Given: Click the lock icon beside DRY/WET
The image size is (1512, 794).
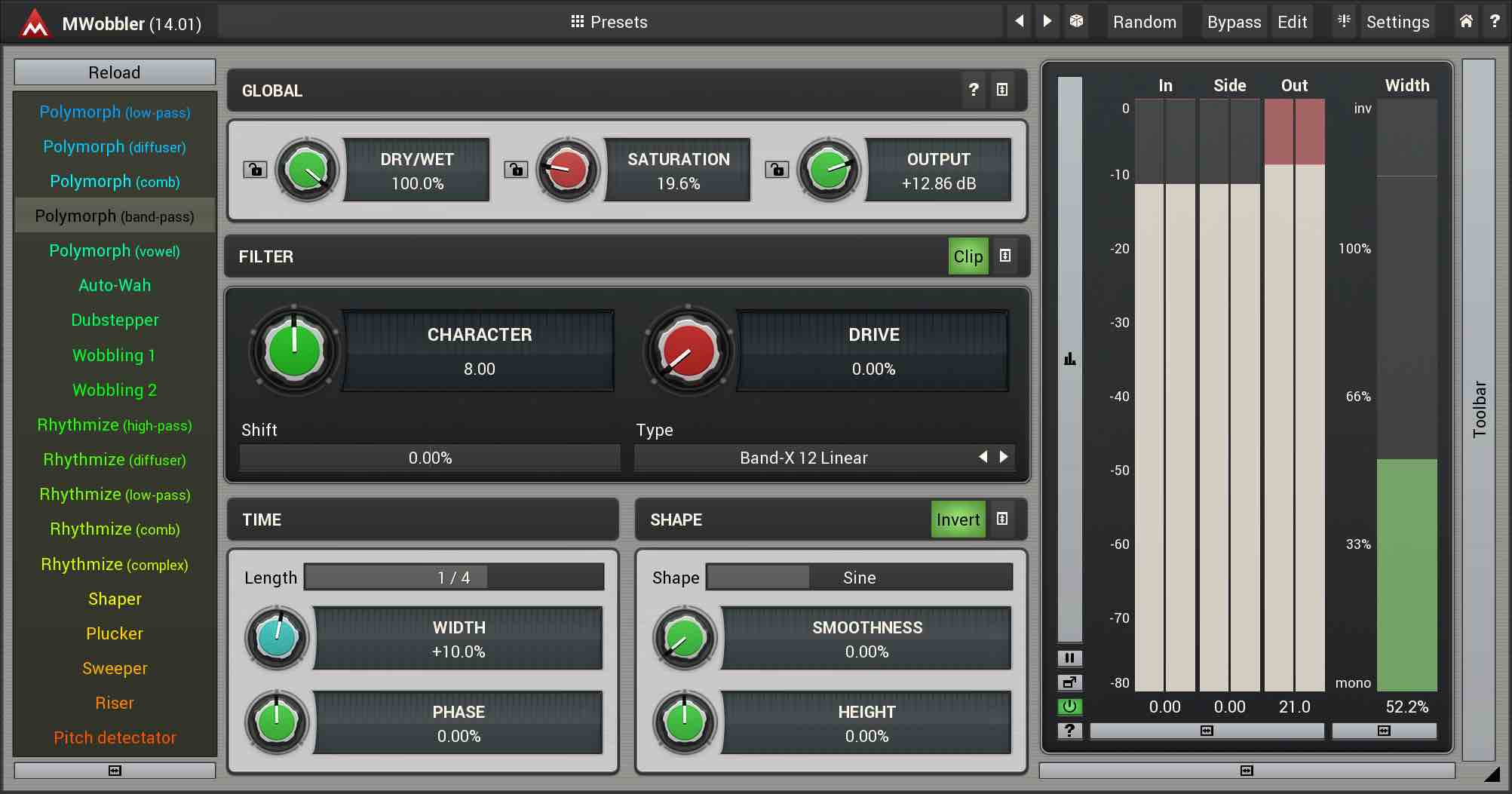Looking at the screenshot, I should pyautogui.click(x=255, y=170).
